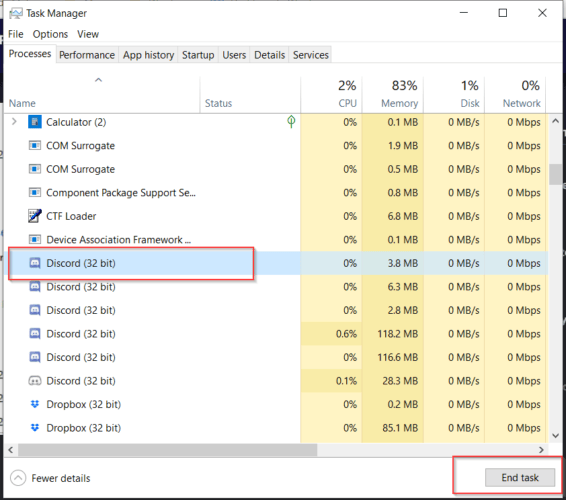The image size is (566, 500).
Task: Click Device Association Framework icon
Action: click(35, 239)
